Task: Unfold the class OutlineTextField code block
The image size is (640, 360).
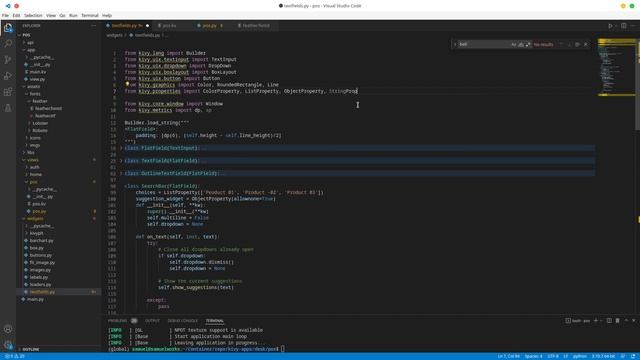Action: click(x=121, y=173)
